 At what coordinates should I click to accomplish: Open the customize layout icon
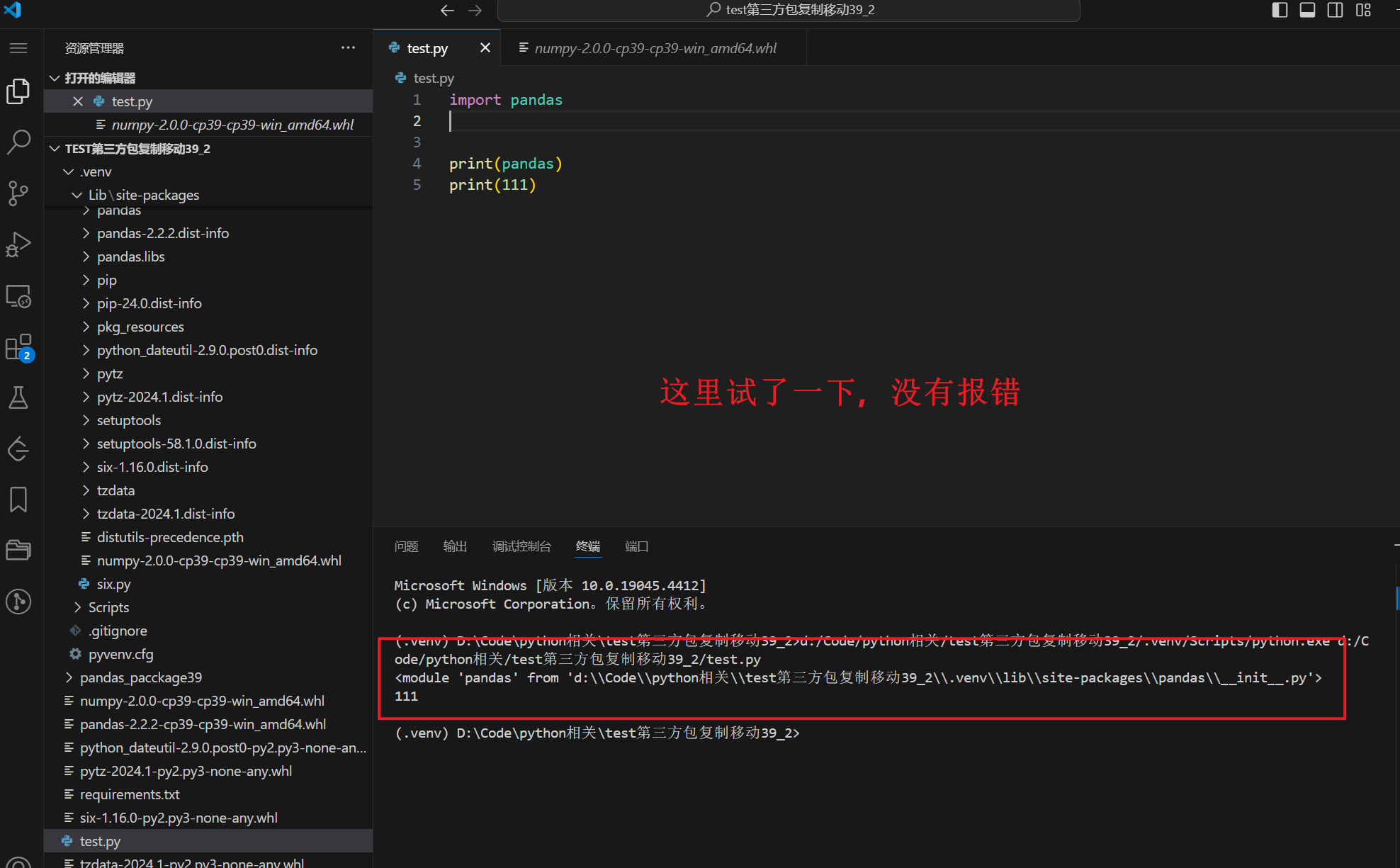coord(1364,10)
